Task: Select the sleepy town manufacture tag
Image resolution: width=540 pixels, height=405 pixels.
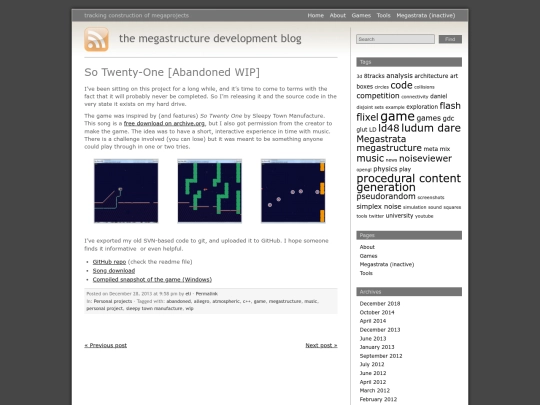Action: (x=154, y=309)
